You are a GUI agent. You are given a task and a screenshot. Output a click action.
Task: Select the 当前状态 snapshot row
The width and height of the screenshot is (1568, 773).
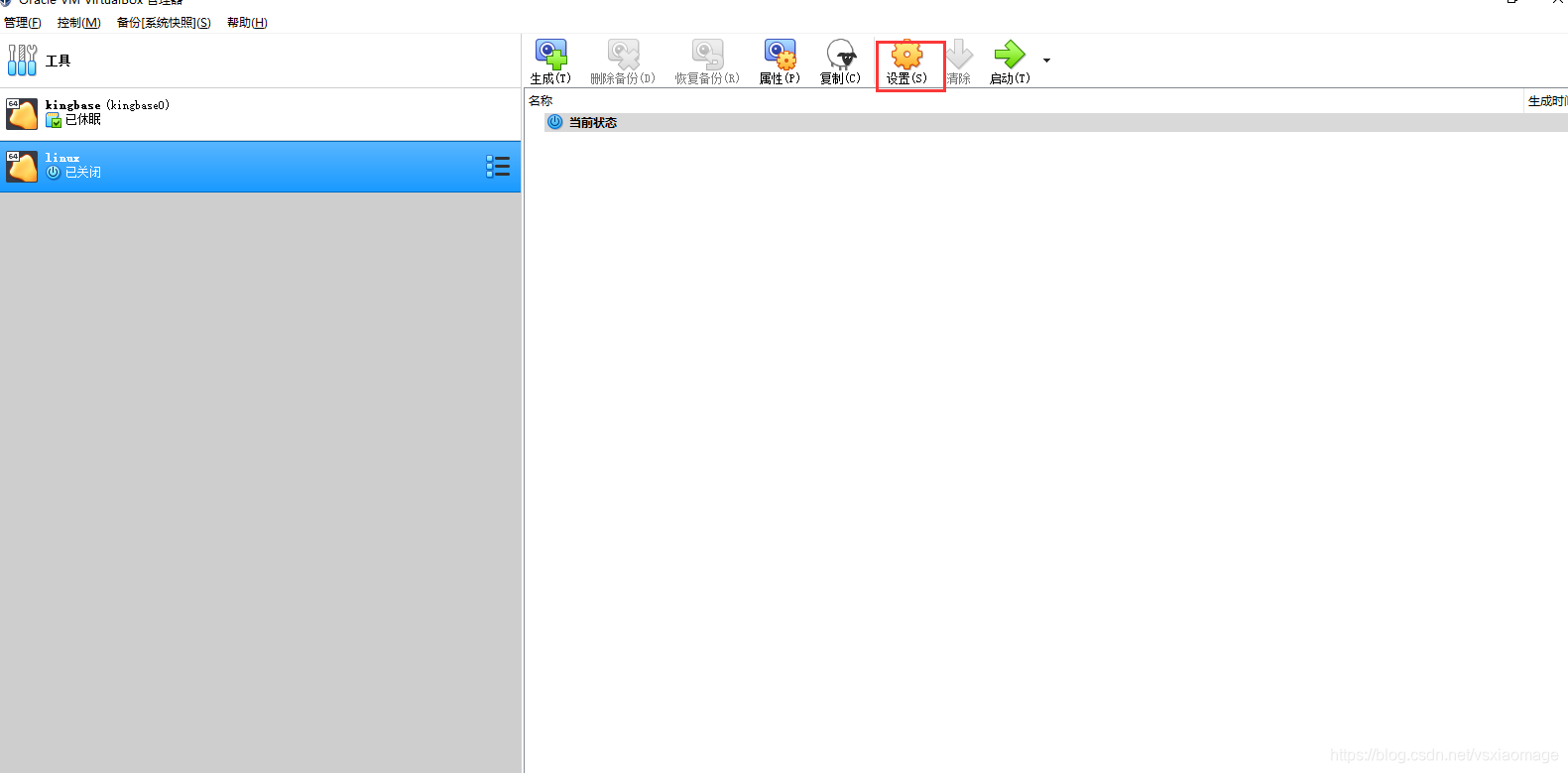click(1055, 122)
